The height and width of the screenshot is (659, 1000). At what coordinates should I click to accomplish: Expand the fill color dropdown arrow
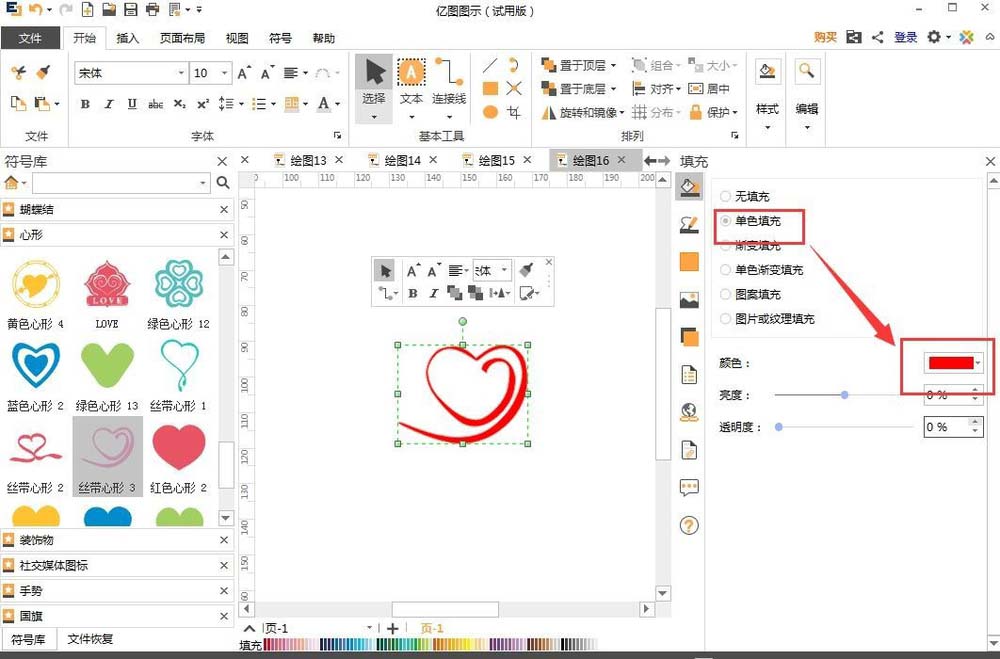pyautogui.click(x=979, y=362)
